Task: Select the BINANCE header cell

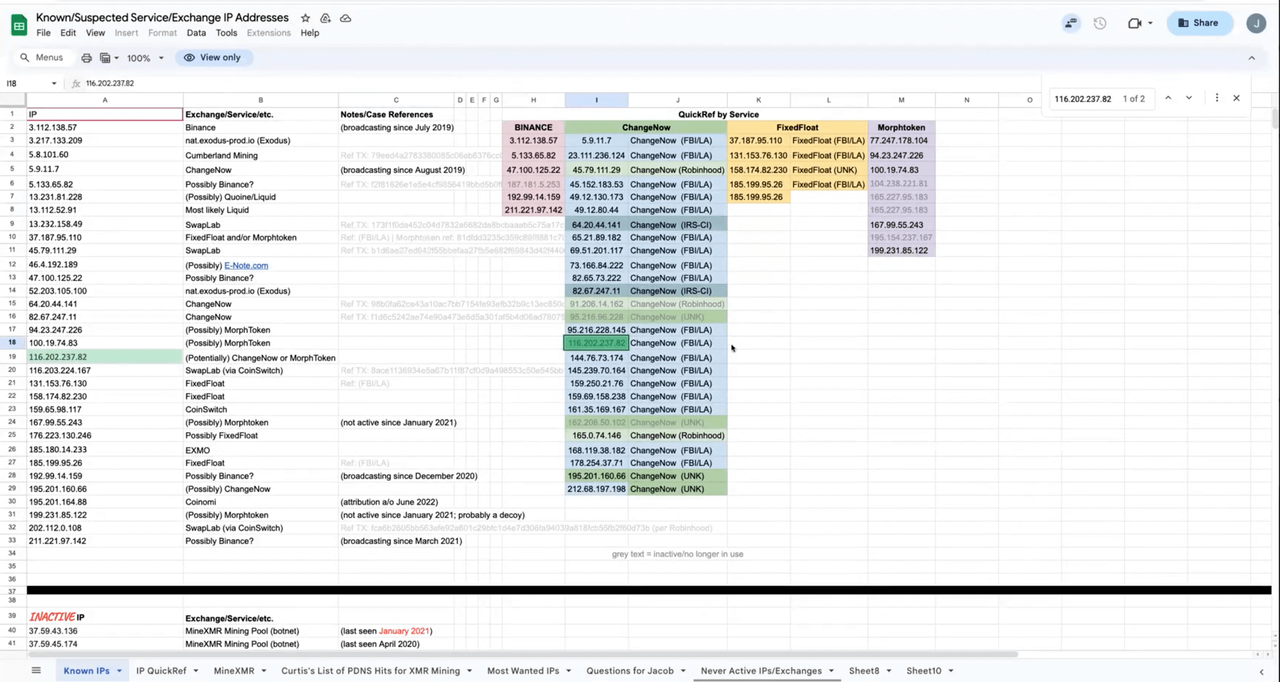Action: [533, 128]
